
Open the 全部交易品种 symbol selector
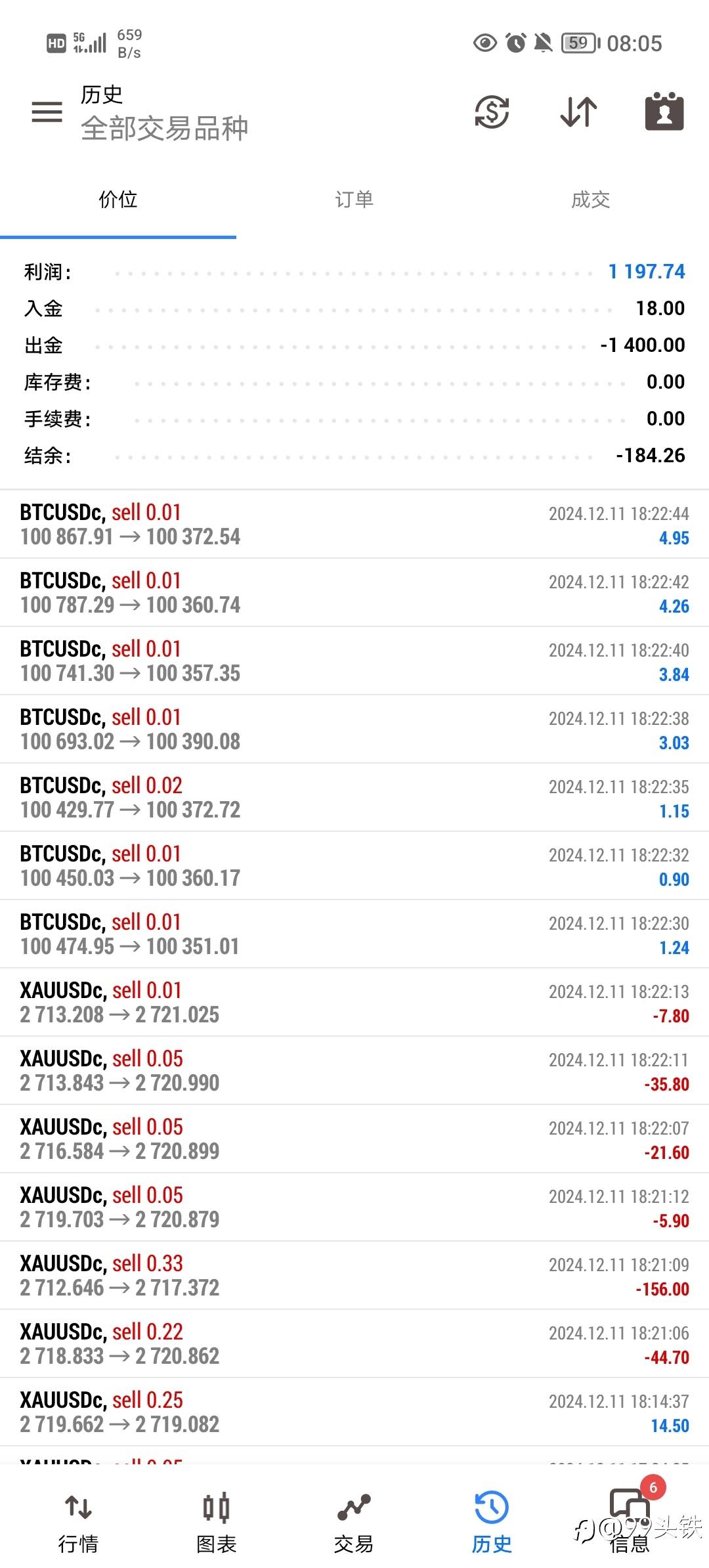[x=164, y=128]
